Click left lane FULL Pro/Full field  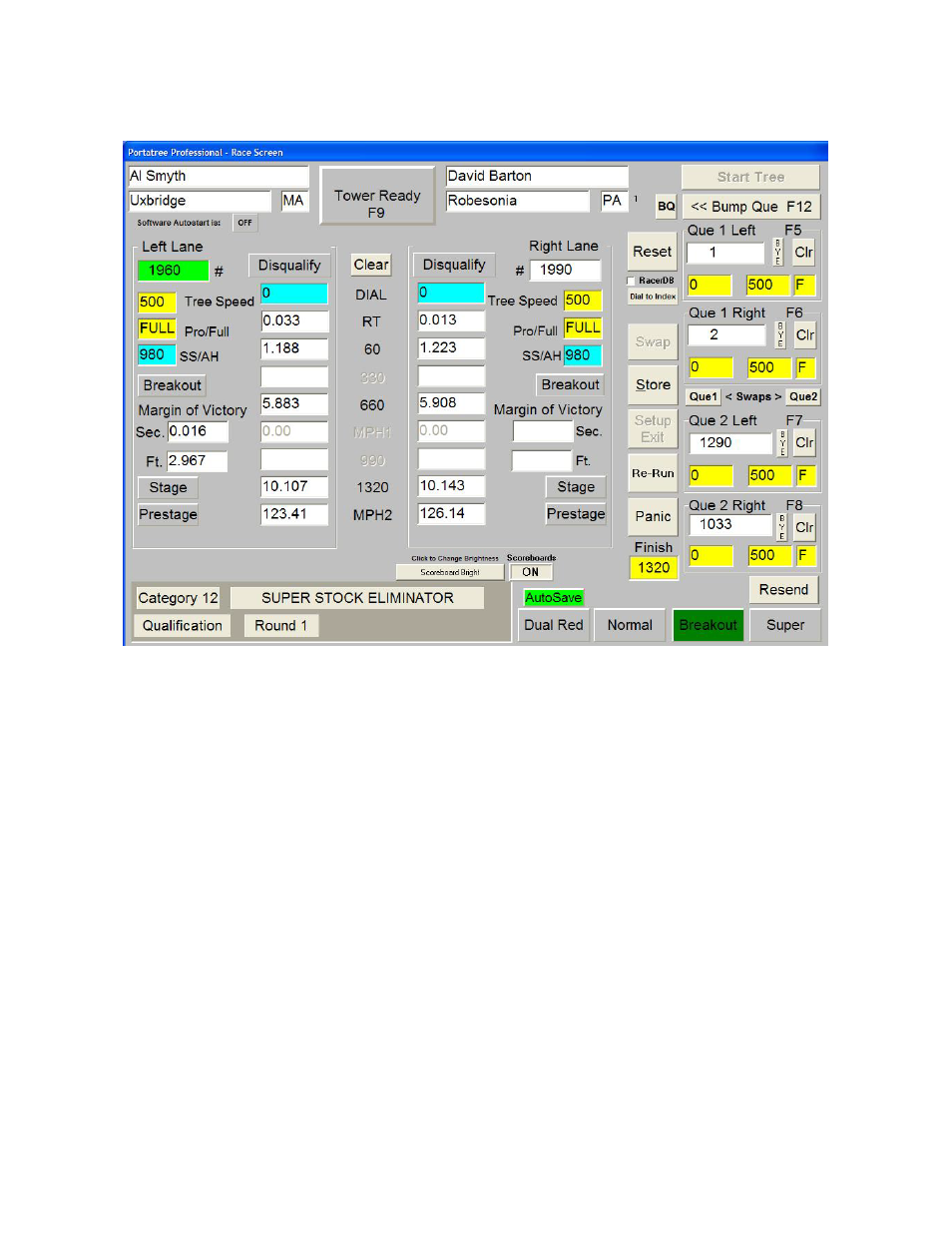pyautogui.click(x=157, y=328)
